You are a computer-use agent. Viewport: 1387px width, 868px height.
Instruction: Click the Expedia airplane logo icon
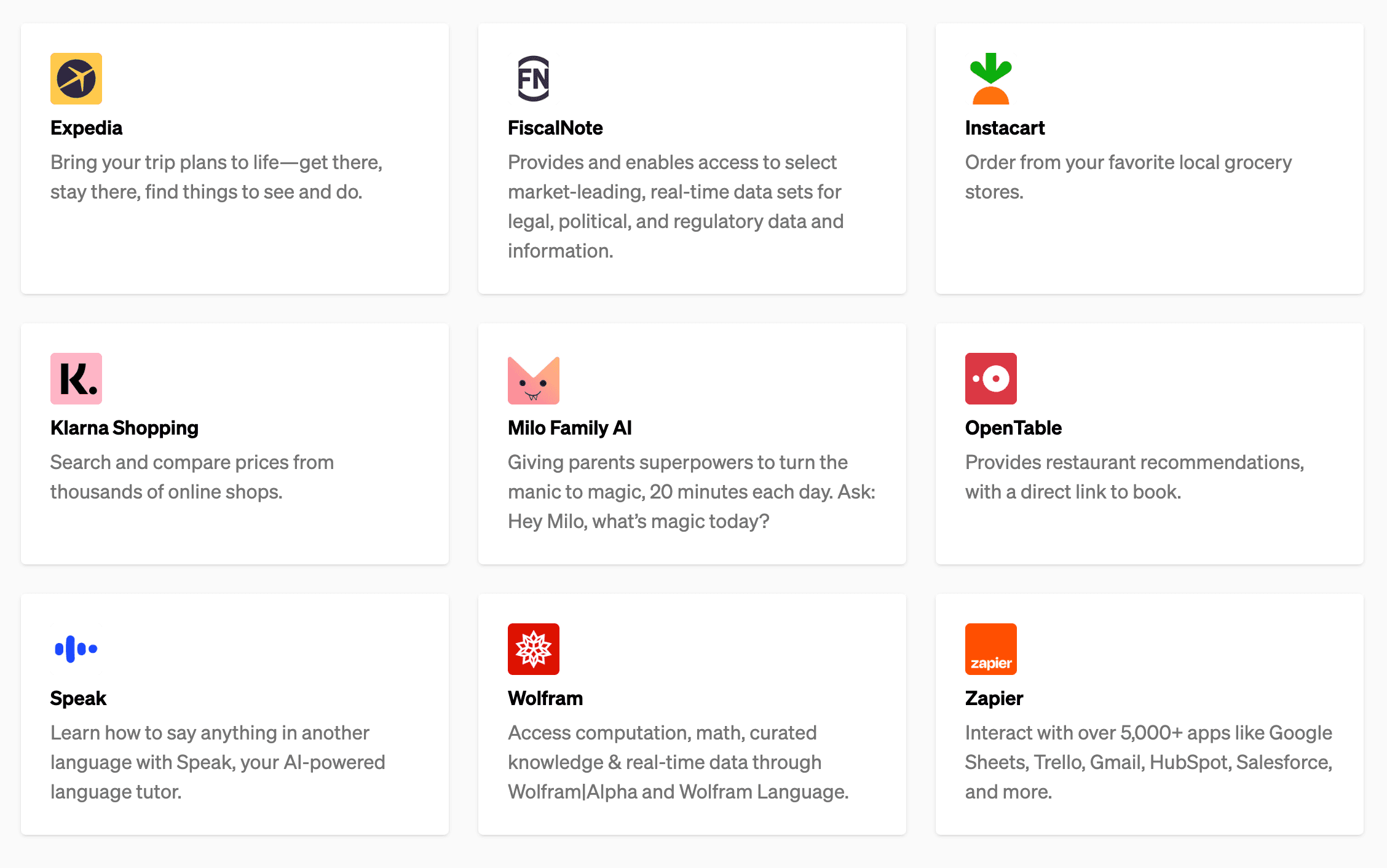pos(76,79)
